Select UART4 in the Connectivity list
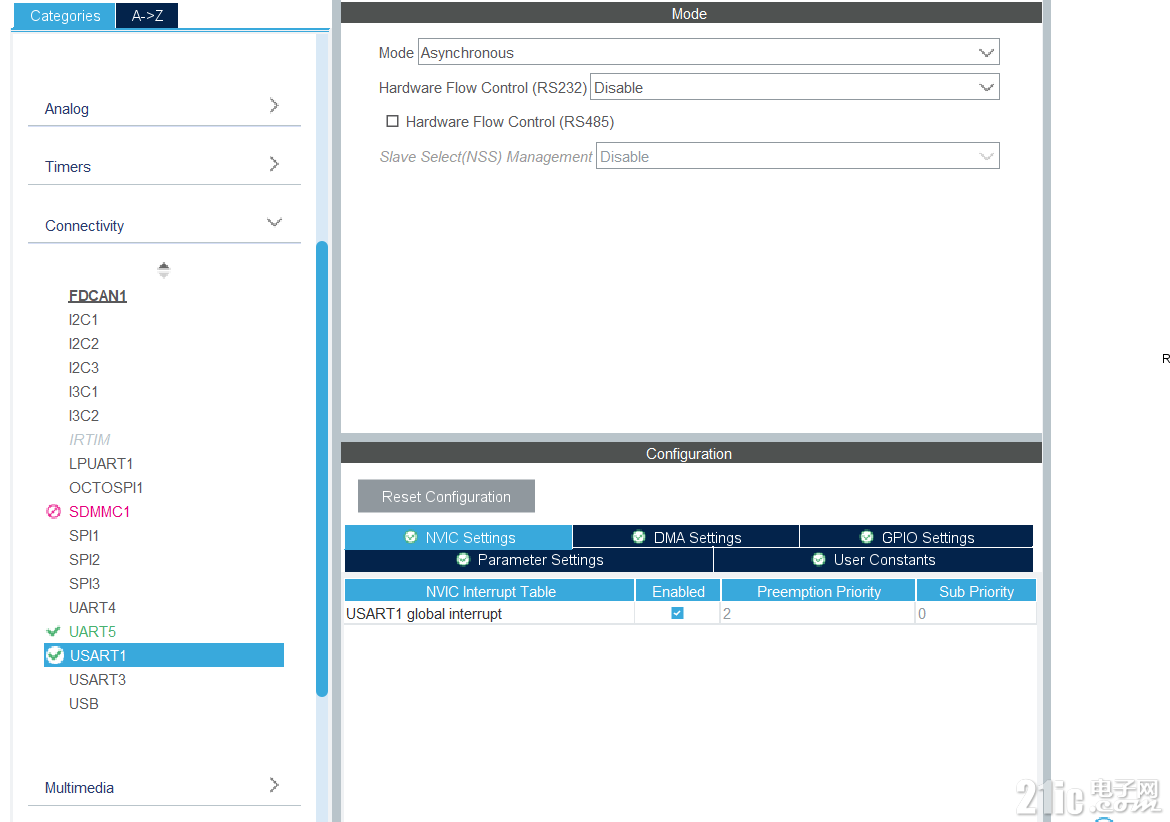This screenshot has width=1170, height=822. click(93, 607)
